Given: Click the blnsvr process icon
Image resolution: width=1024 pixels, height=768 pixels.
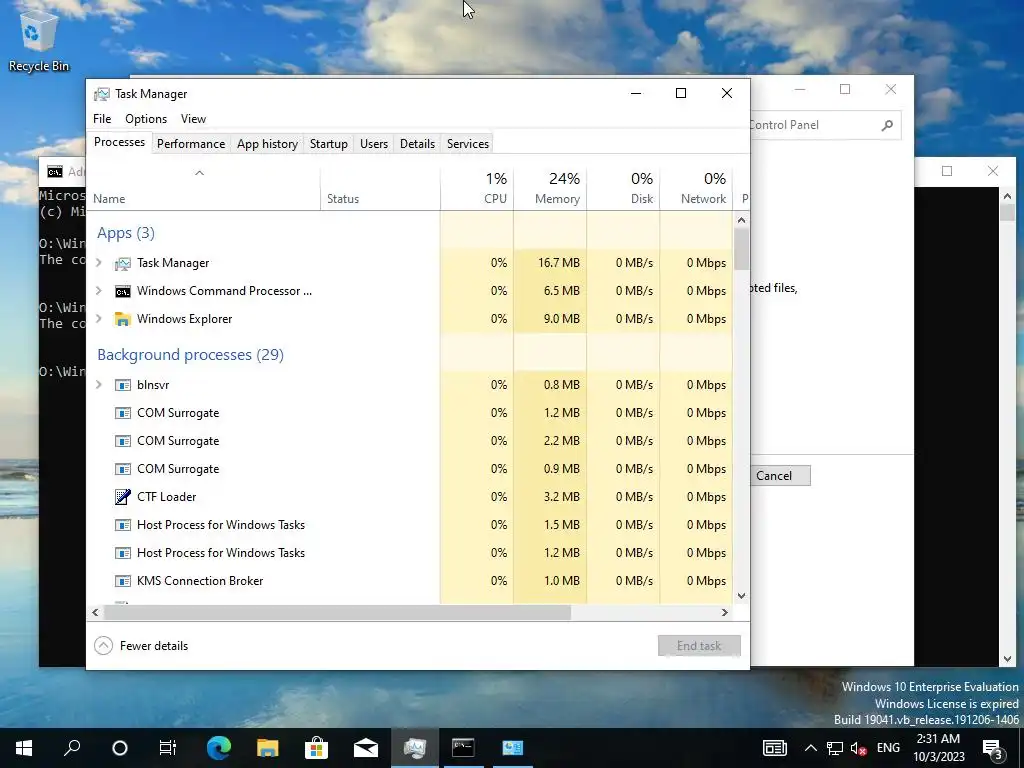Looking at the screenshot, I should pos(123,385).
